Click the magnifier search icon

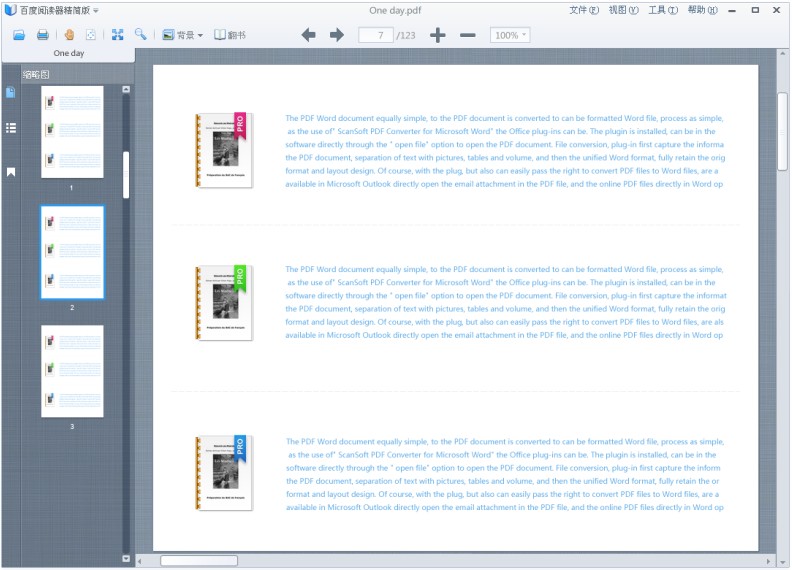pyautogui.click(x=141, y=35)
